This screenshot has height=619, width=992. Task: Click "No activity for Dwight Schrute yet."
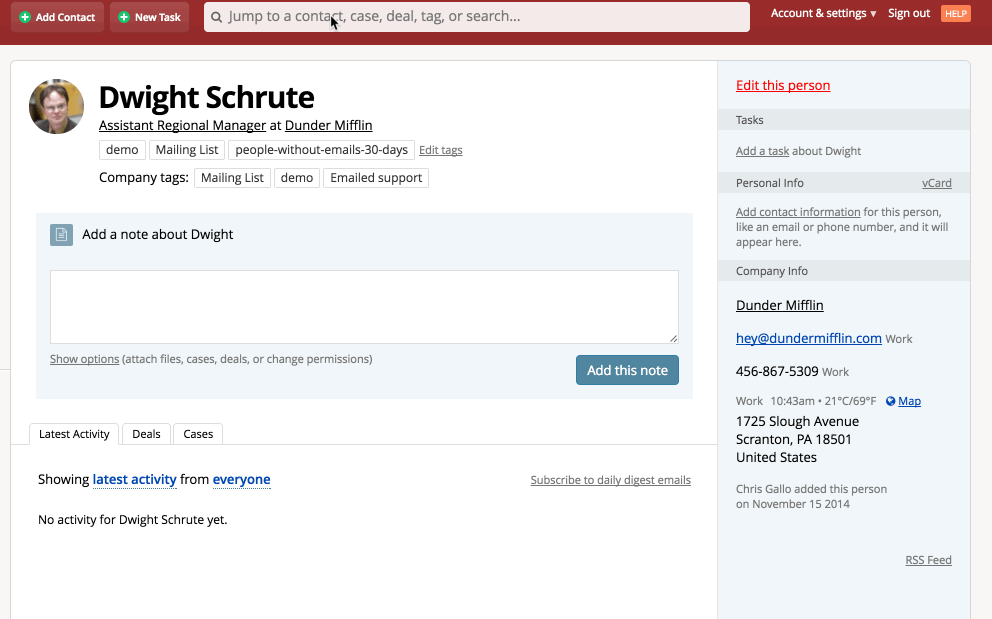[132, 520]
